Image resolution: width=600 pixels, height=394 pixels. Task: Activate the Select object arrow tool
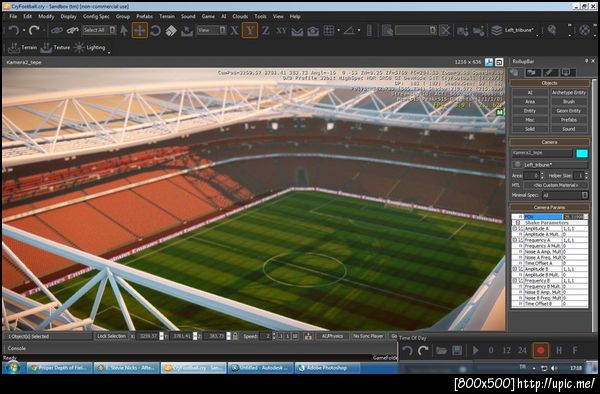coord(124,30)
